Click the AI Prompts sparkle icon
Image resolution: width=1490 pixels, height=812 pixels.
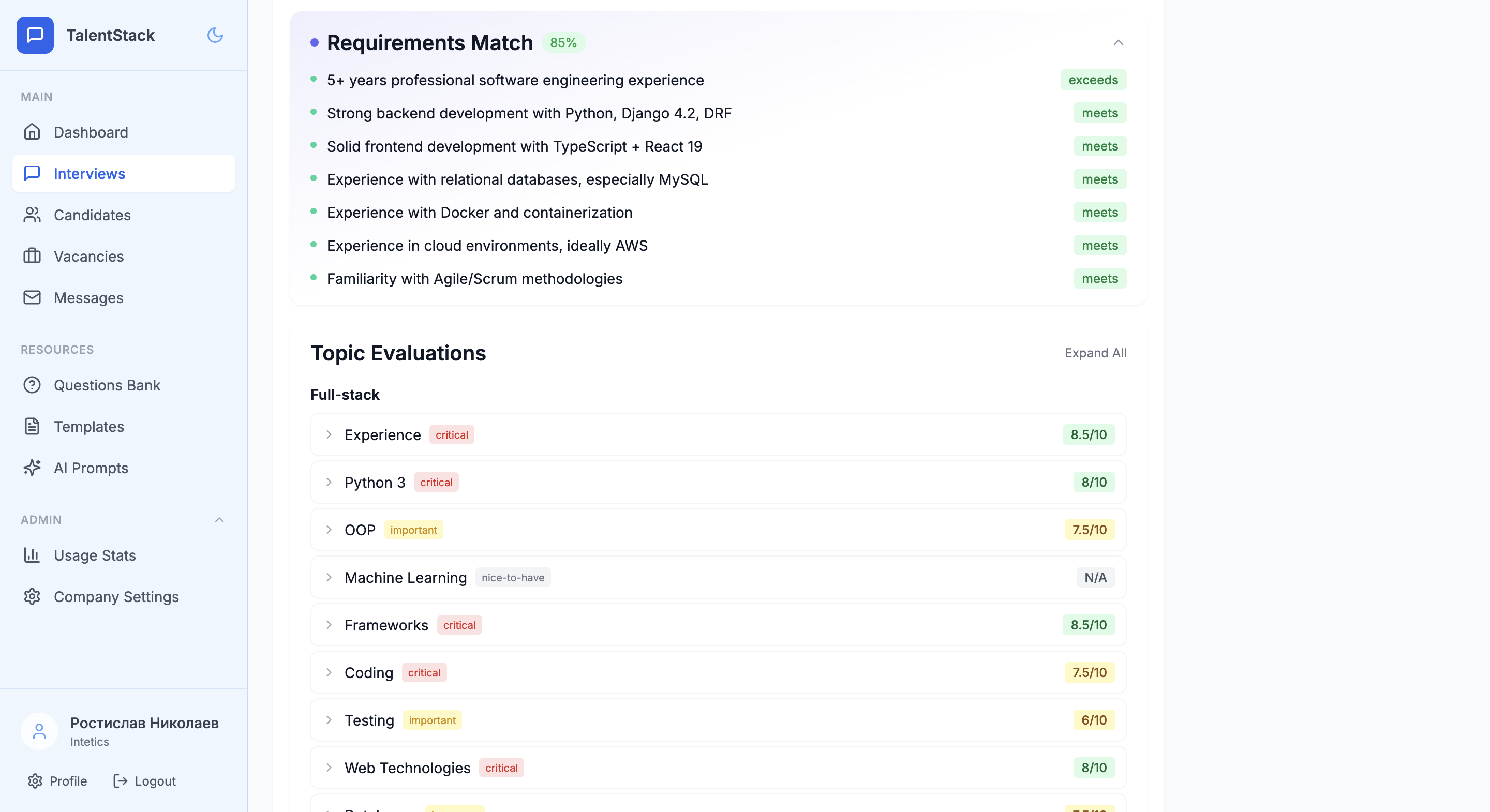33,468
